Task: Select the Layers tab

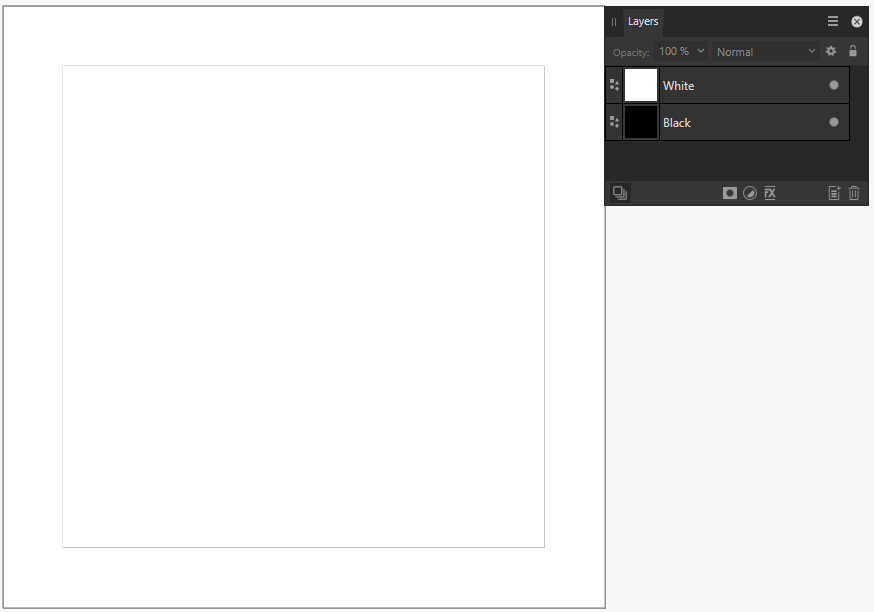Action: (x=643, y=21)
